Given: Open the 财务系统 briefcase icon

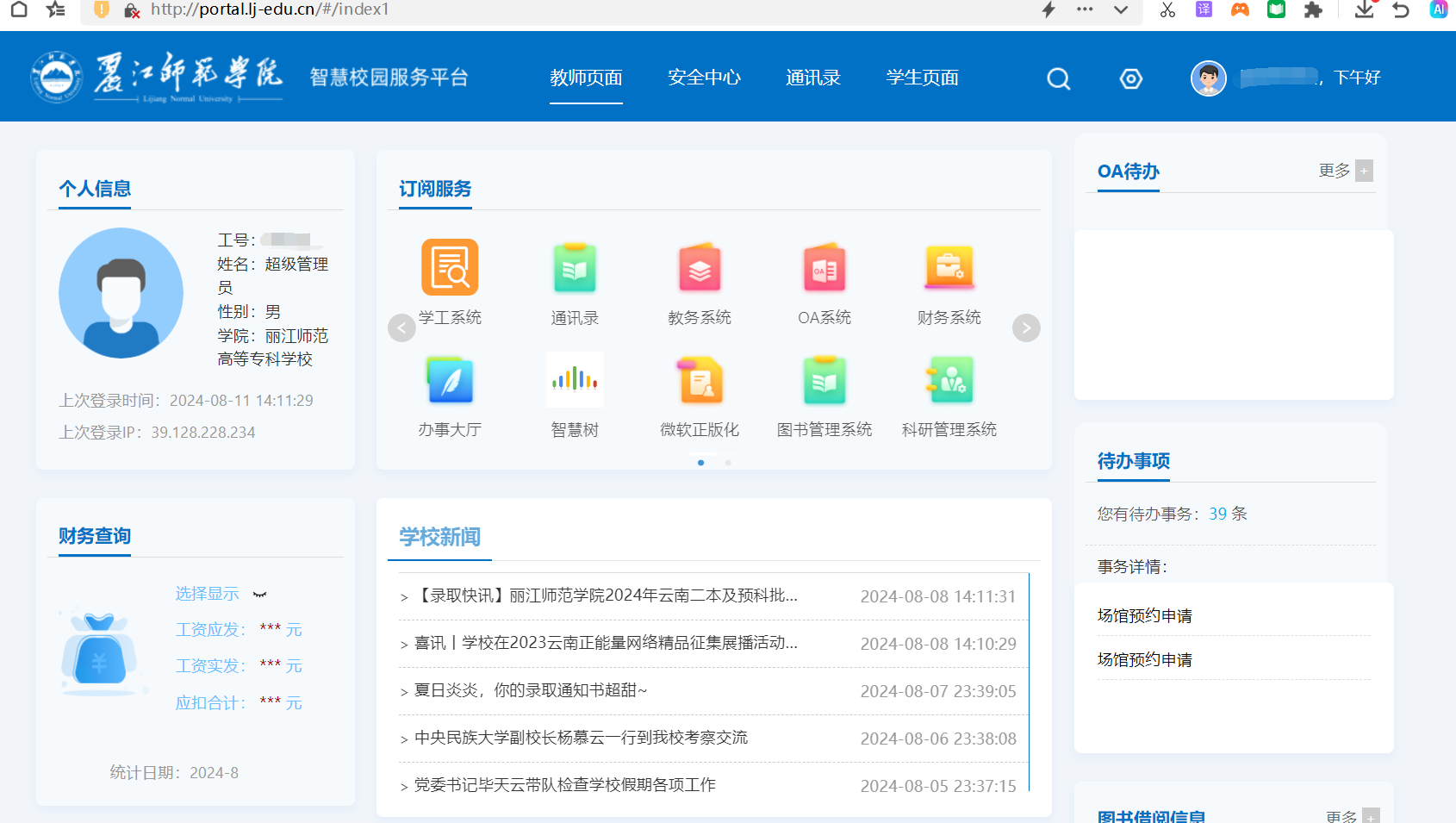Looking at the screenshot, I should (949, 268).
